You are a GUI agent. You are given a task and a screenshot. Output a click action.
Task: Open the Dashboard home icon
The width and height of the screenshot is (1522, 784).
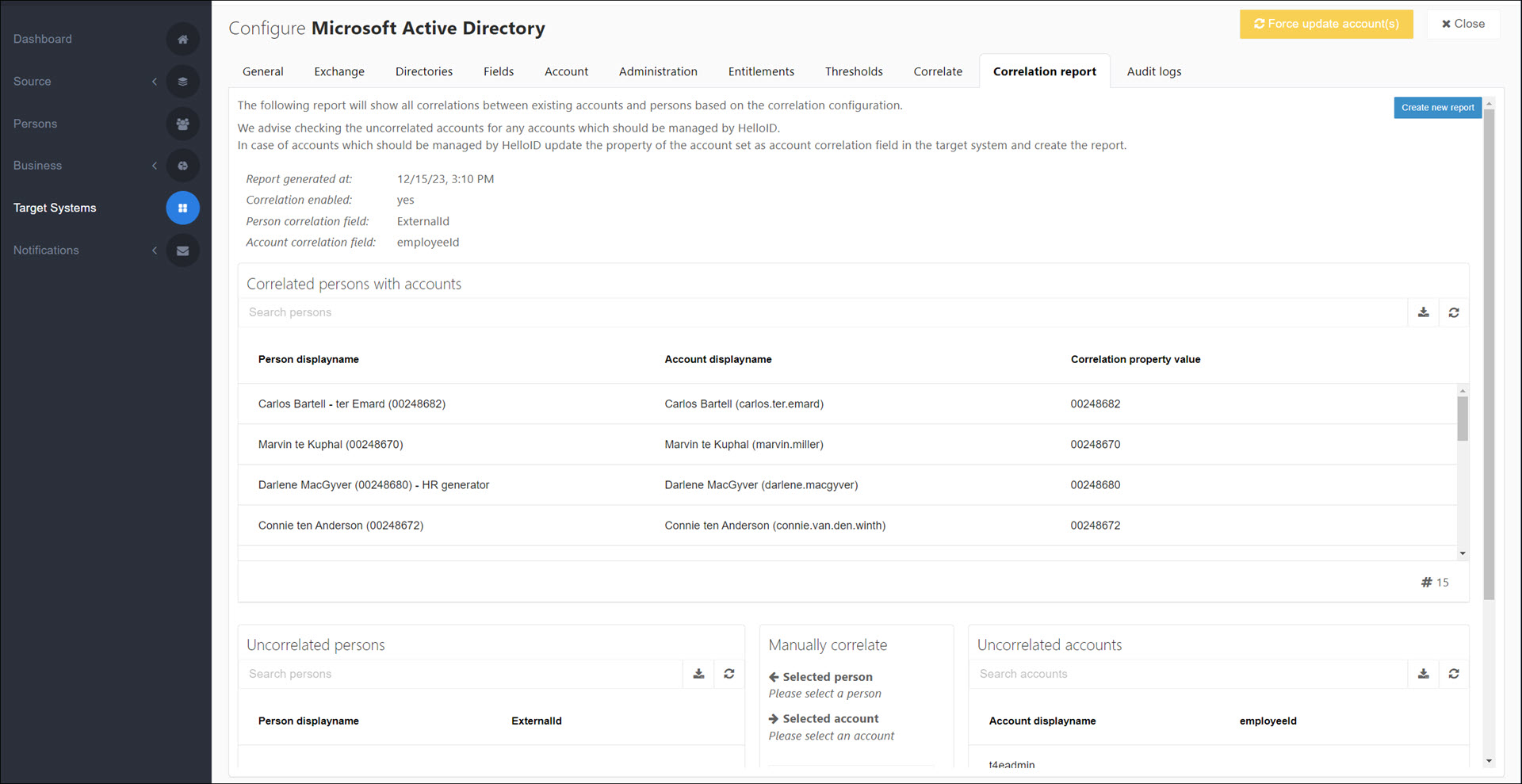tap(182, 39)
